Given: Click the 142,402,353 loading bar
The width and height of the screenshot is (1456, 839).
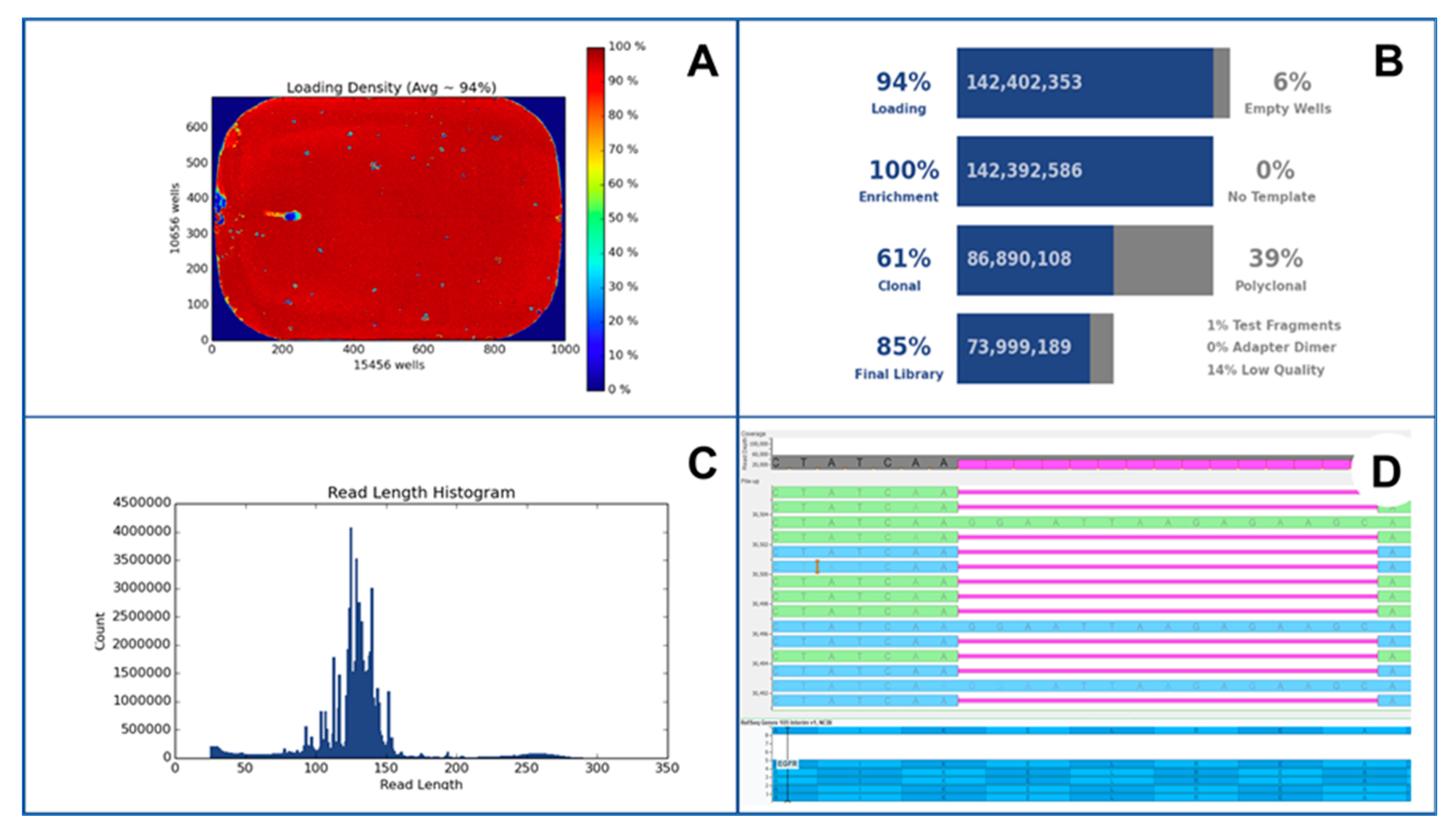Looking at the screenshot, I should click(1084, 83).
